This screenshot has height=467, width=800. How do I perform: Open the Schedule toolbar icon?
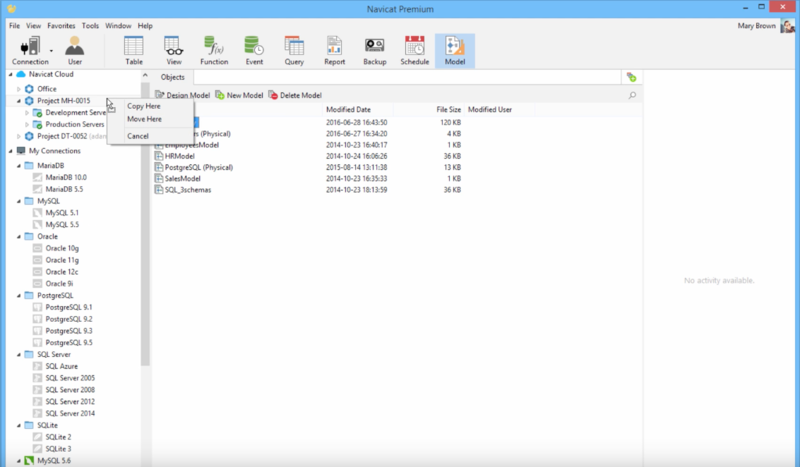tap(414, 51)
